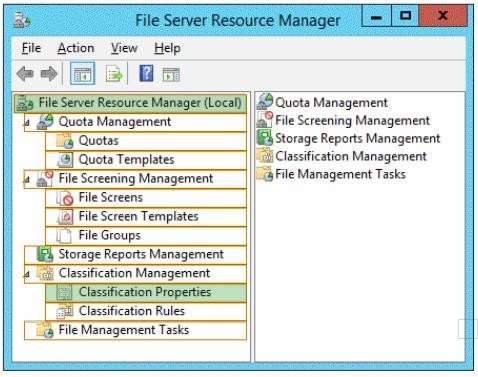This screenshot has height=377, width=478.
Task: Open the Action menu
Action: 76,48
